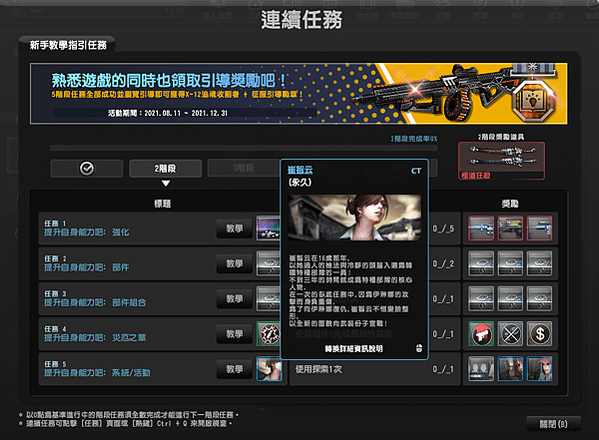The height and width of the screenshot is (440, 599).
Task: Click the 任務 5 title 提升自身能力吧: 系統/活動
Action: (x=97, y=373)
